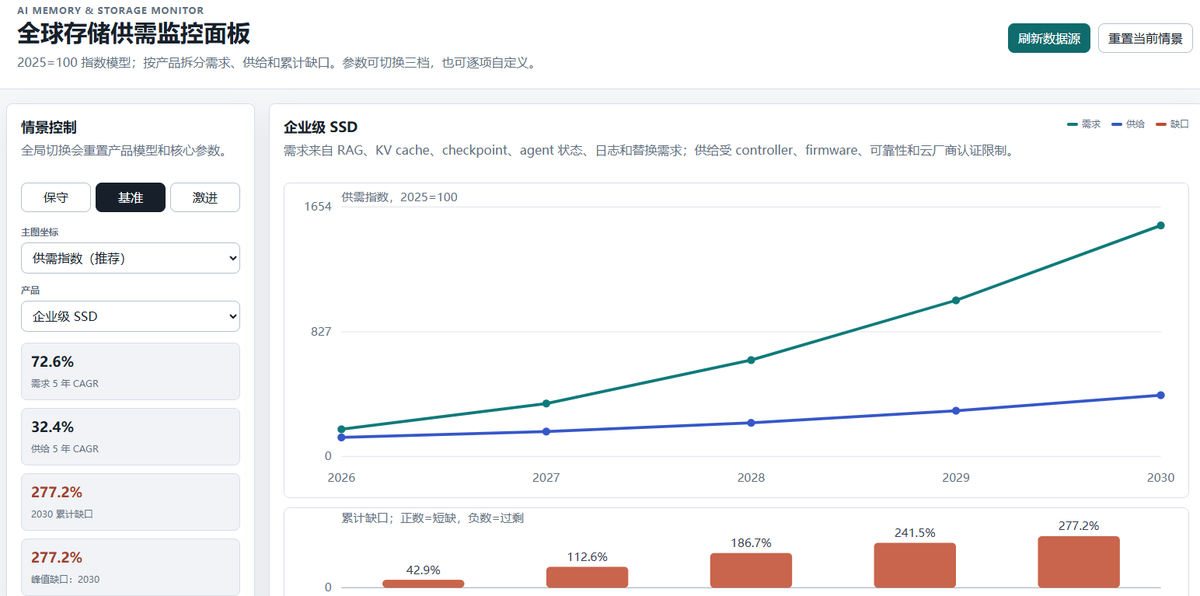Screen dimensions: 1200x596
Task: Click the 2028 supply line data point
Action: coord(751,423)
